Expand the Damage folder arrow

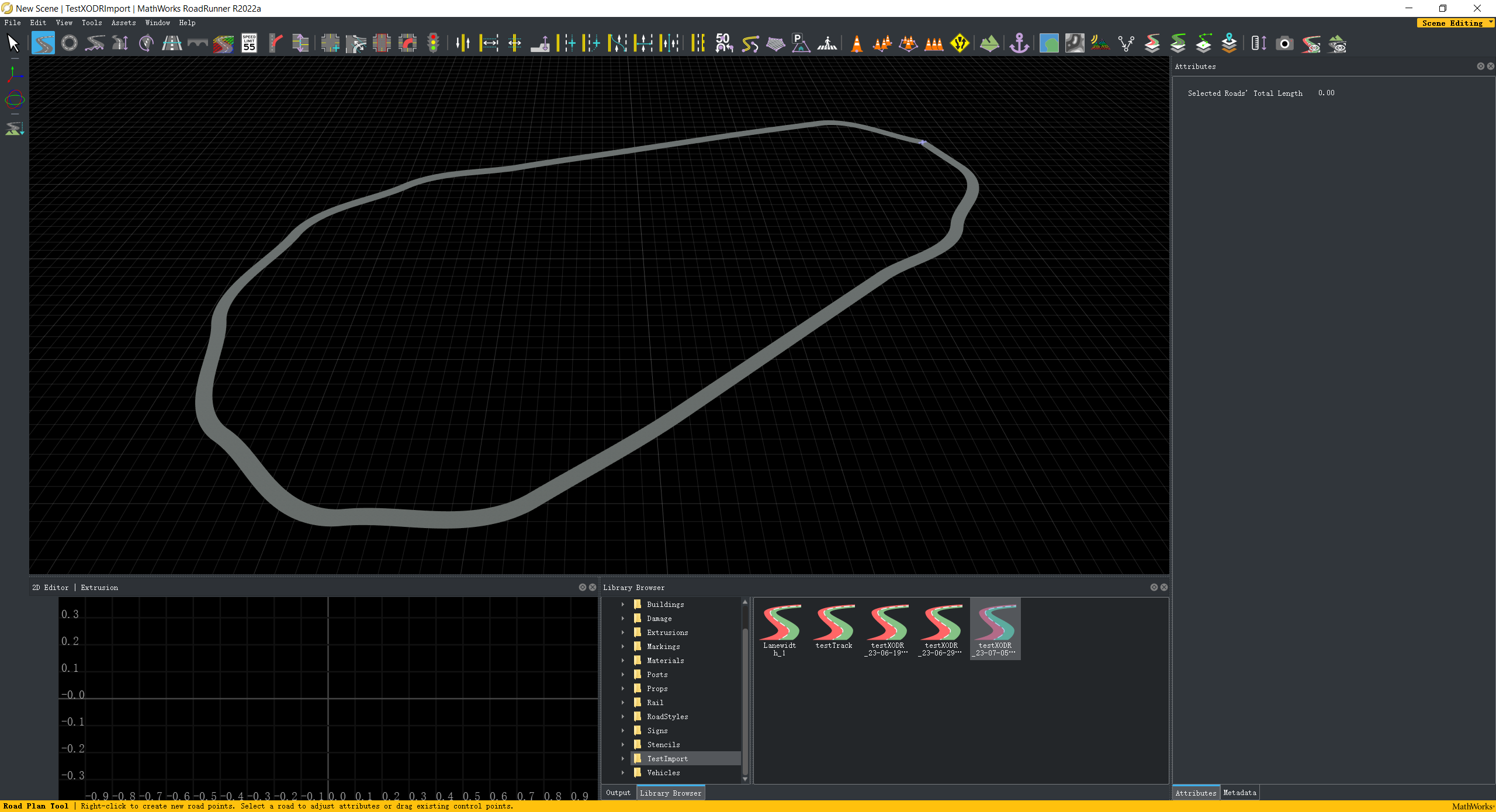point(623,619)
